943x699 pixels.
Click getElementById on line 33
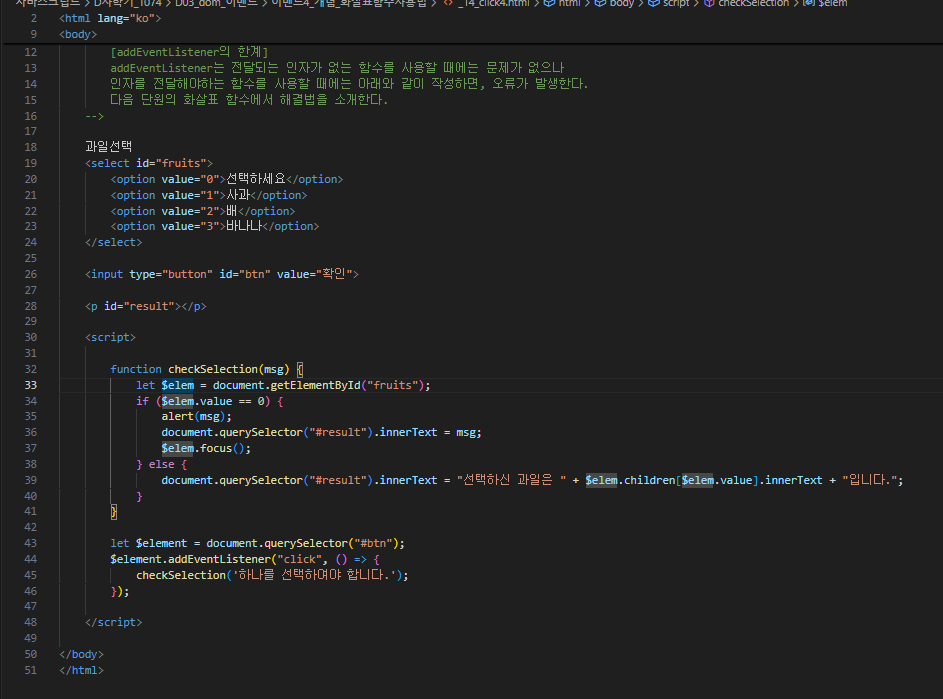click(x=315, y=385)
